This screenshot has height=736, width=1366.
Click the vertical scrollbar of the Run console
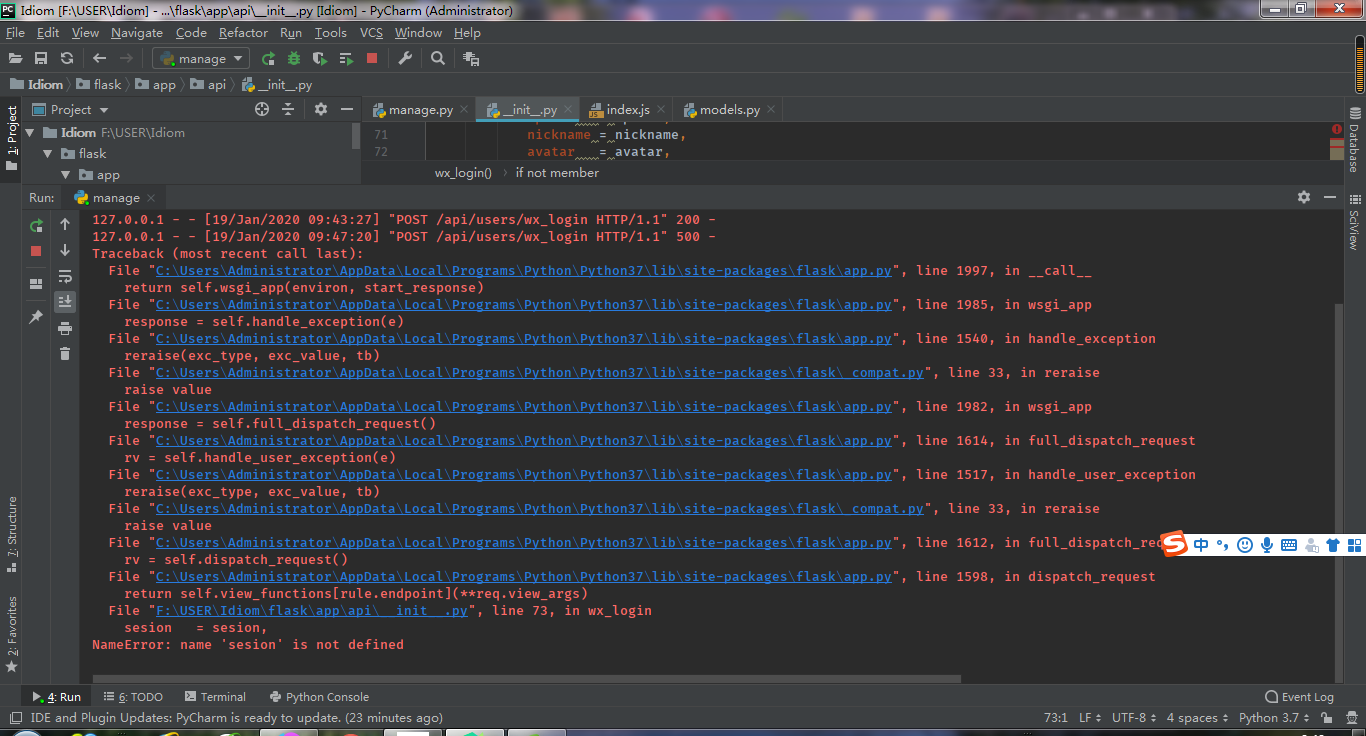[1339, 490]
